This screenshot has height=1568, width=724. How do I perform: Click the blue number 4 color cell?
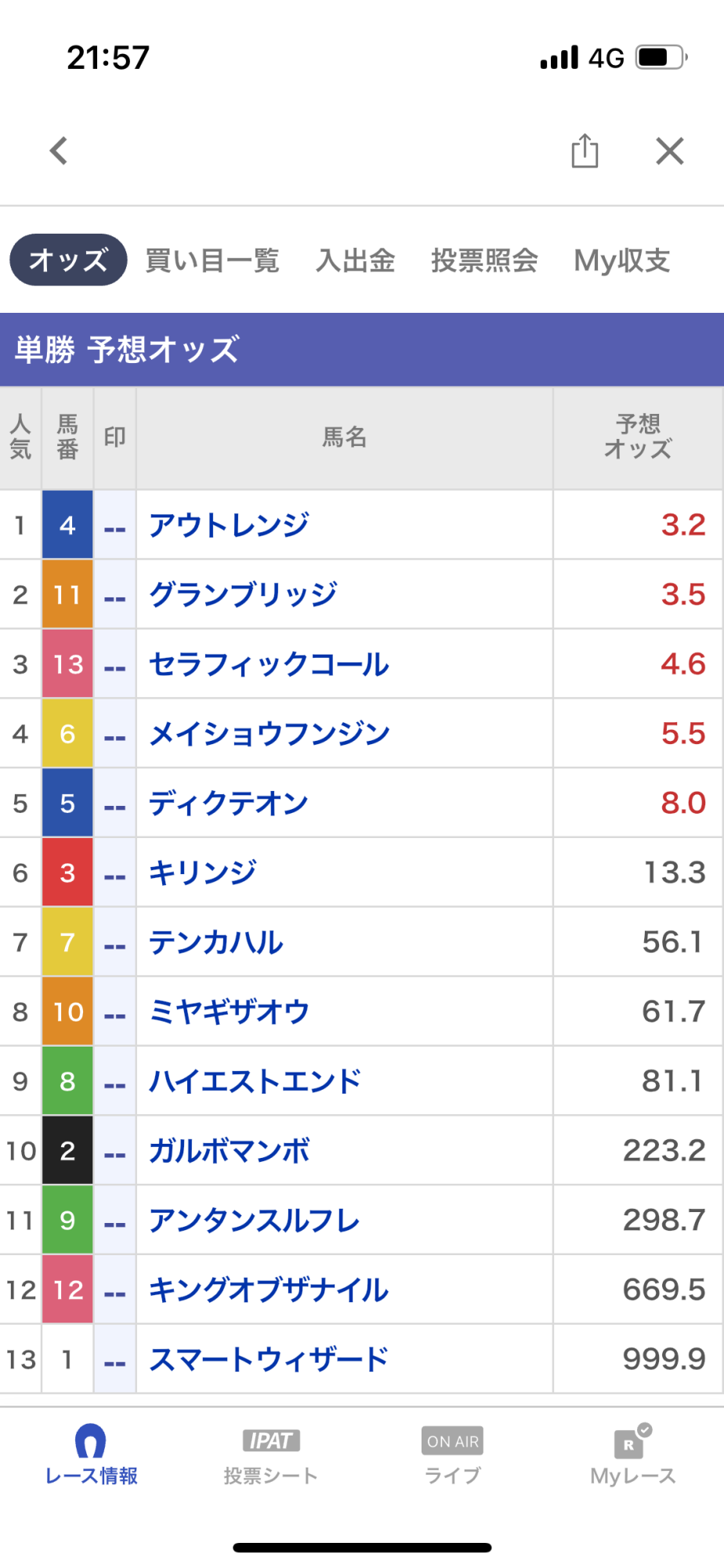click(x=67, y=525)
